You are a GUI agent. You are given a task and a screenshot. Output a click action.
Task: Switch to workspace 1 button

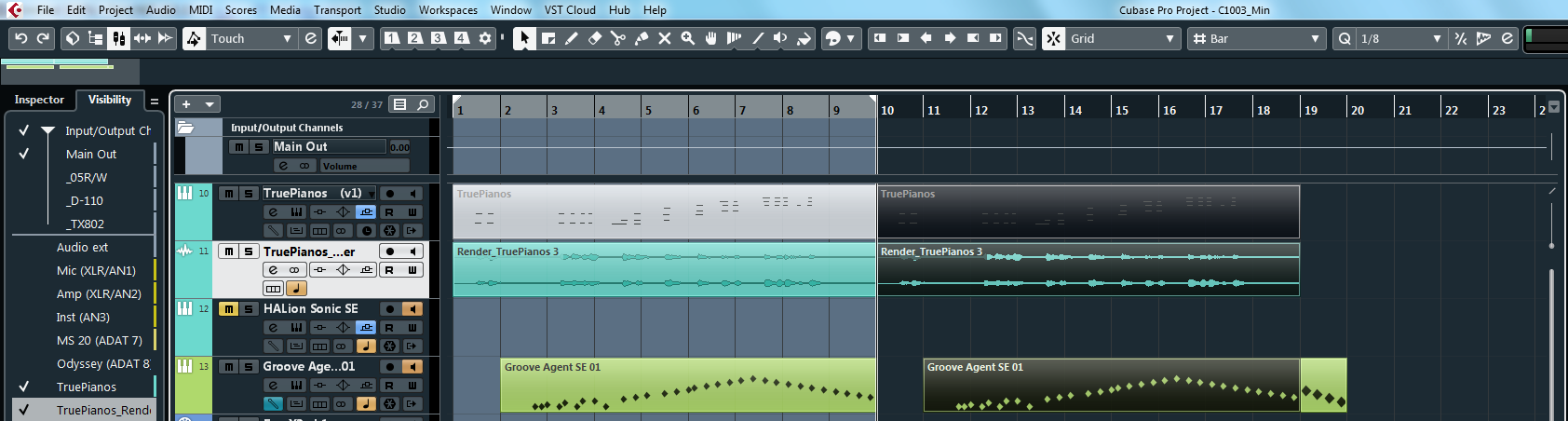point(392,38)
